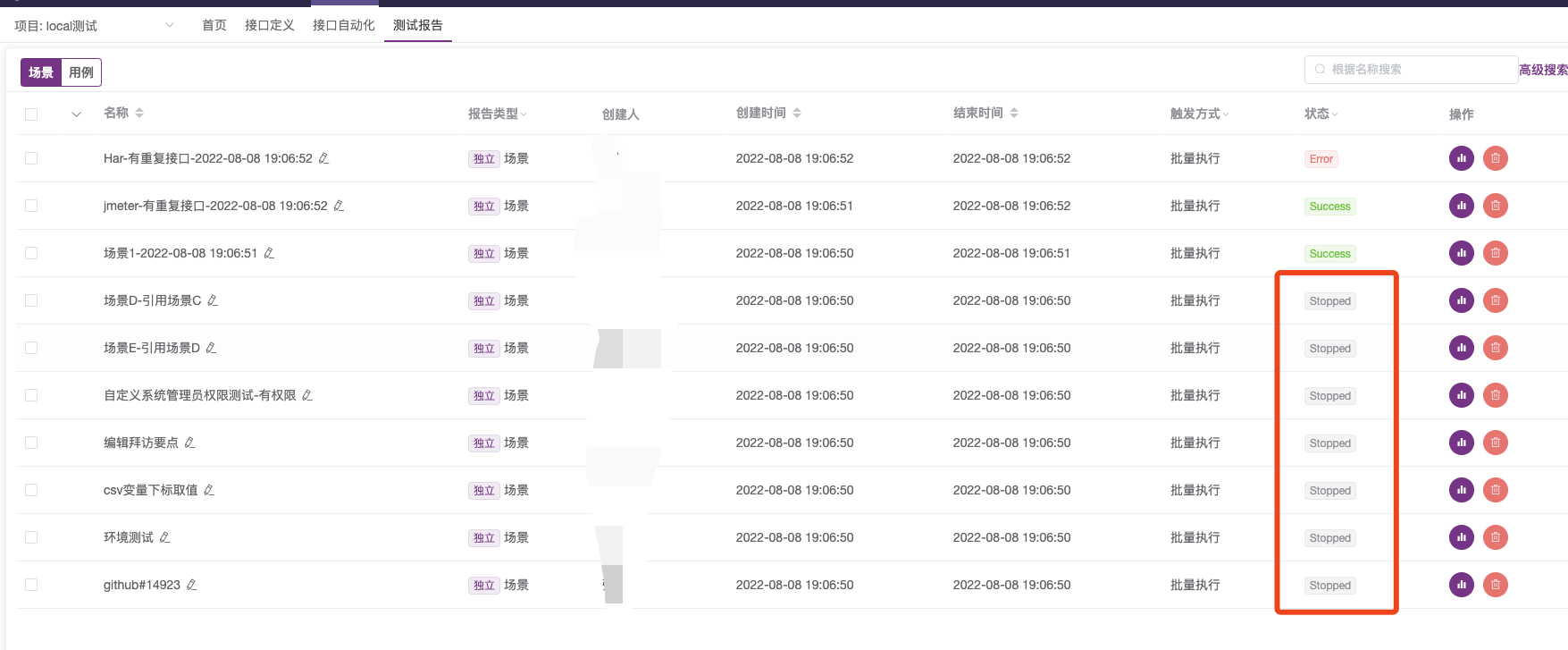Sort the table by 创建时间
The width and height of the screenshot is (1568, 650).
click(x=797, y=113)
